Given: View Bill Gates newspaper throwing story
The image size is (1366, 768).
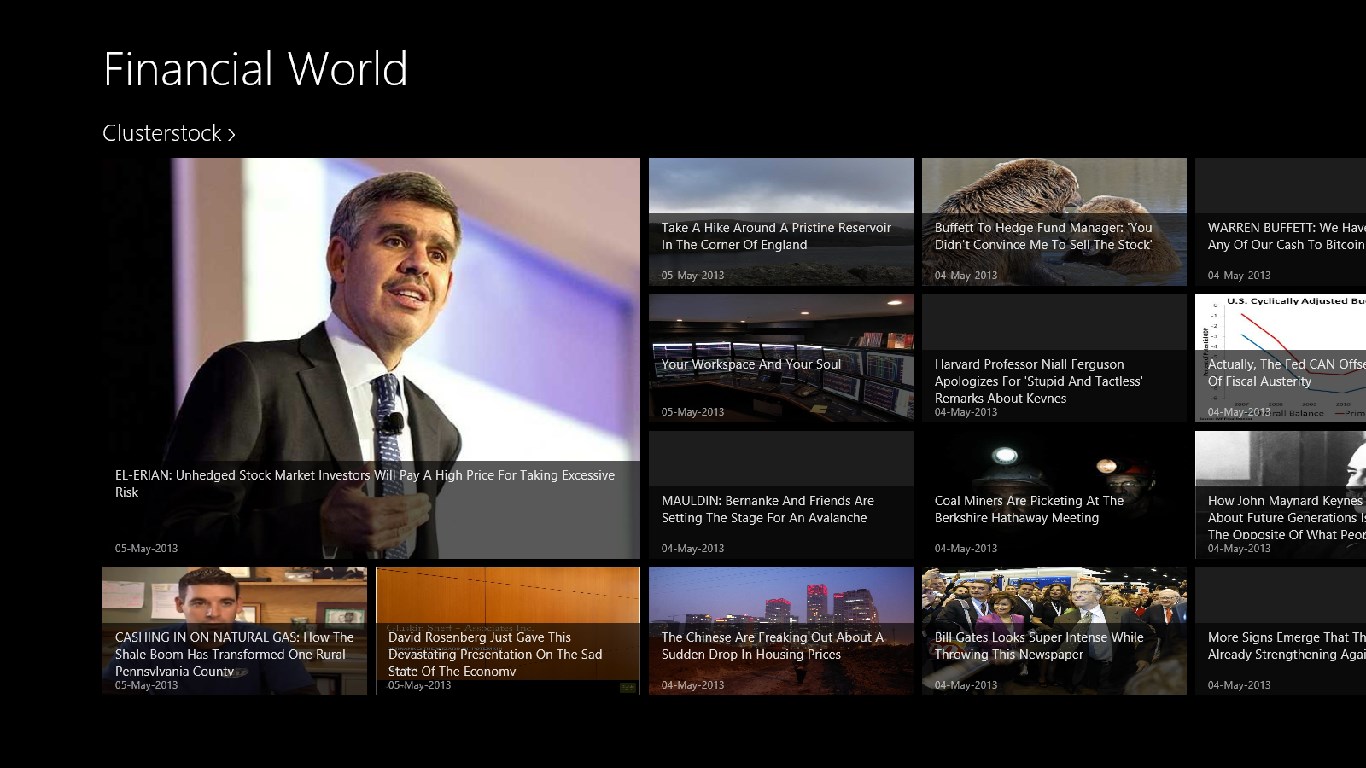Looking at the screenshot, I should (1039, 646).
